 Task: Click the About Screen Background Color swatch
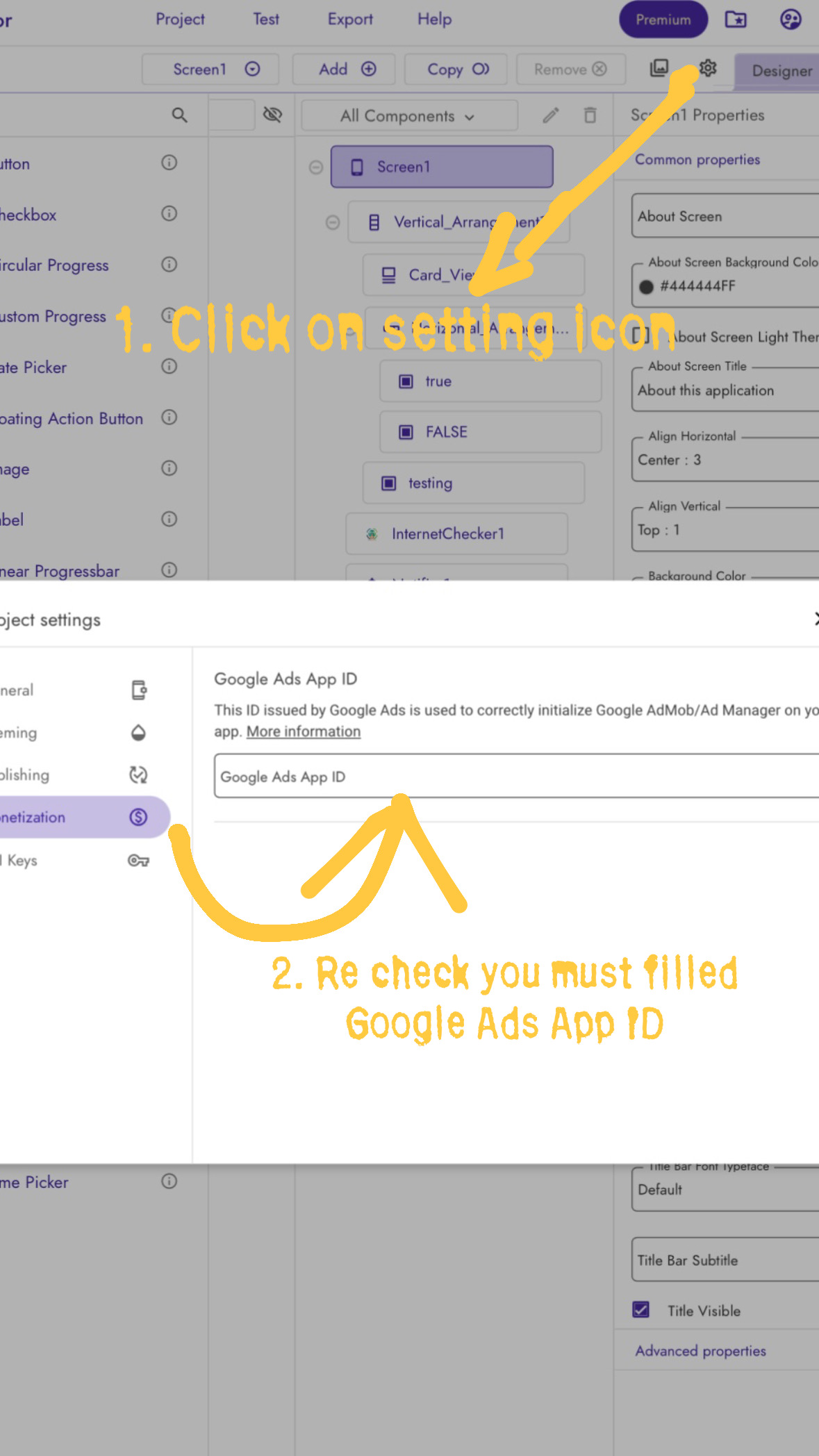point(646,286)
